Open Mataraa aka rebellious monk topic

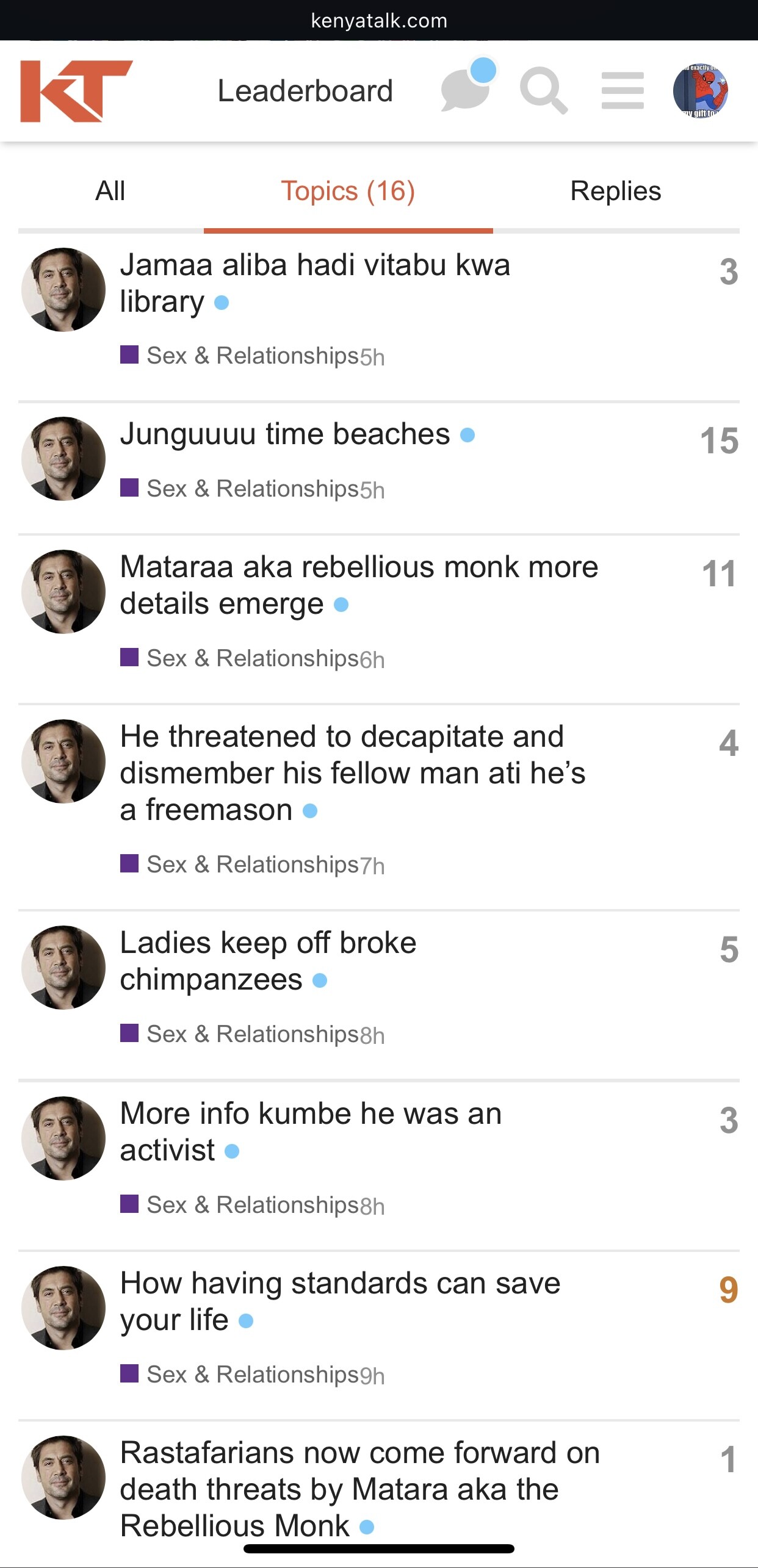(359, 584)
